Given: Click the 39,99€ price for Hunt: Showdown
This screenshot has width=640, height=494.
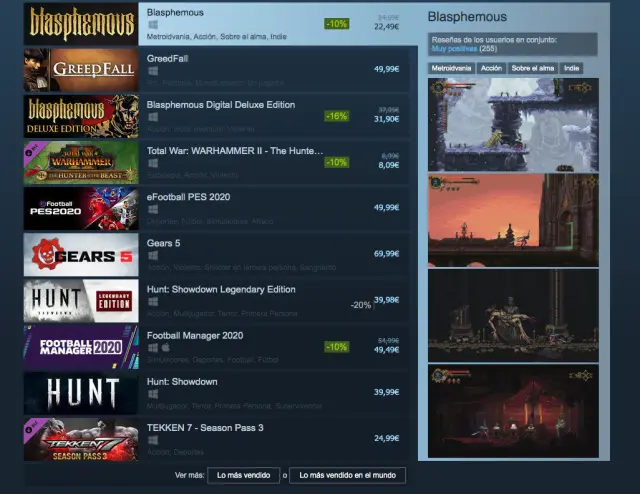Looking at the screenshot, I should click(x=387, y=392).
